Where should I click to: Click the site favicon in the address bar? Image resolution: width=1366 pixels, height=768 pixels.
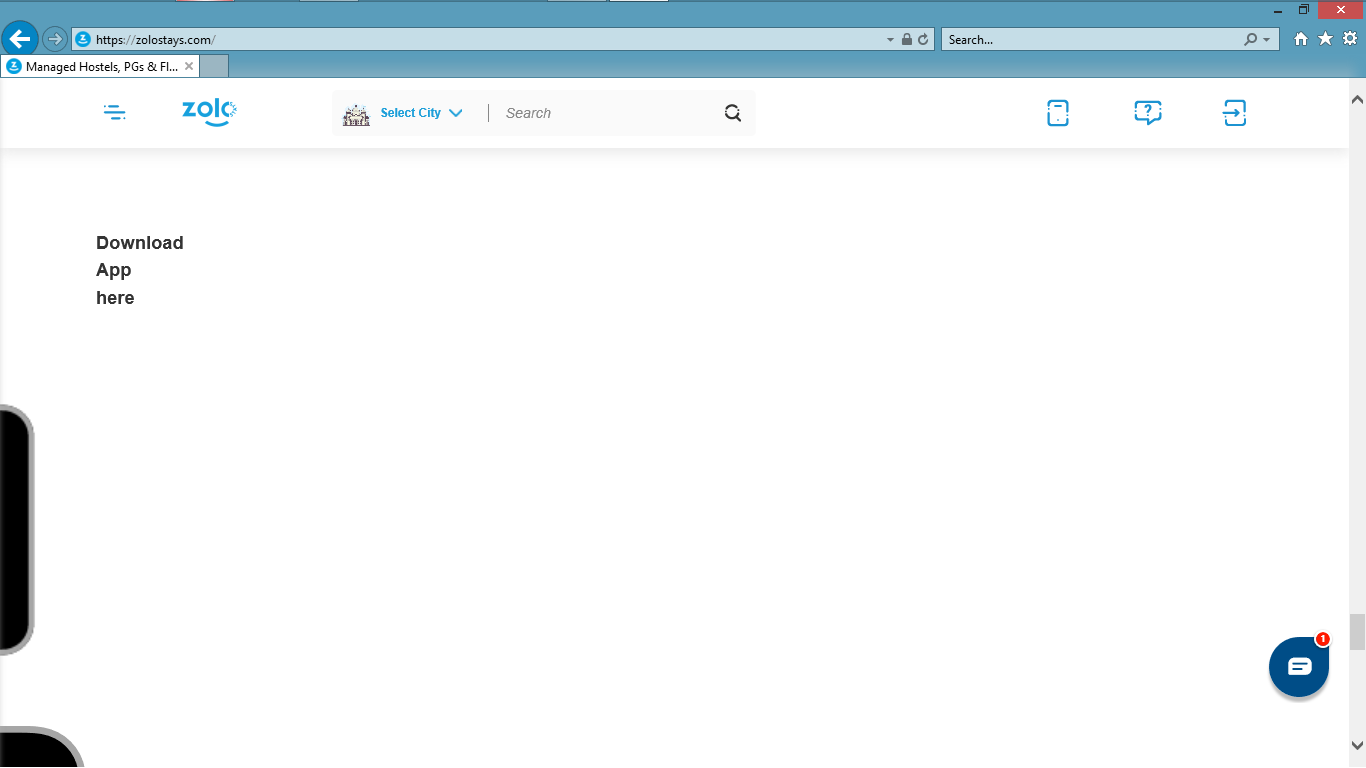tap(83, 40)
